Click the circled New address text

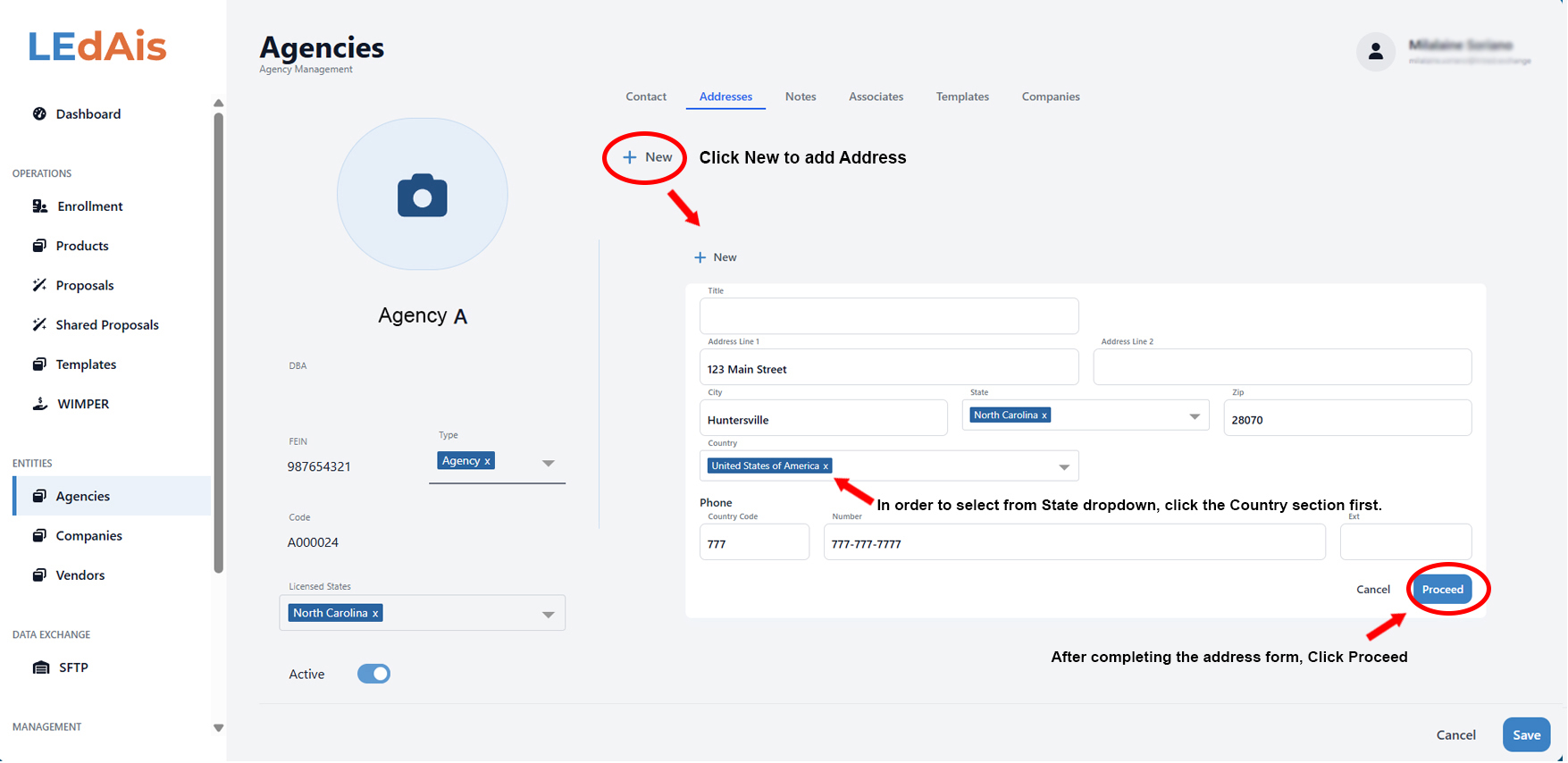[x=658, y=157]
